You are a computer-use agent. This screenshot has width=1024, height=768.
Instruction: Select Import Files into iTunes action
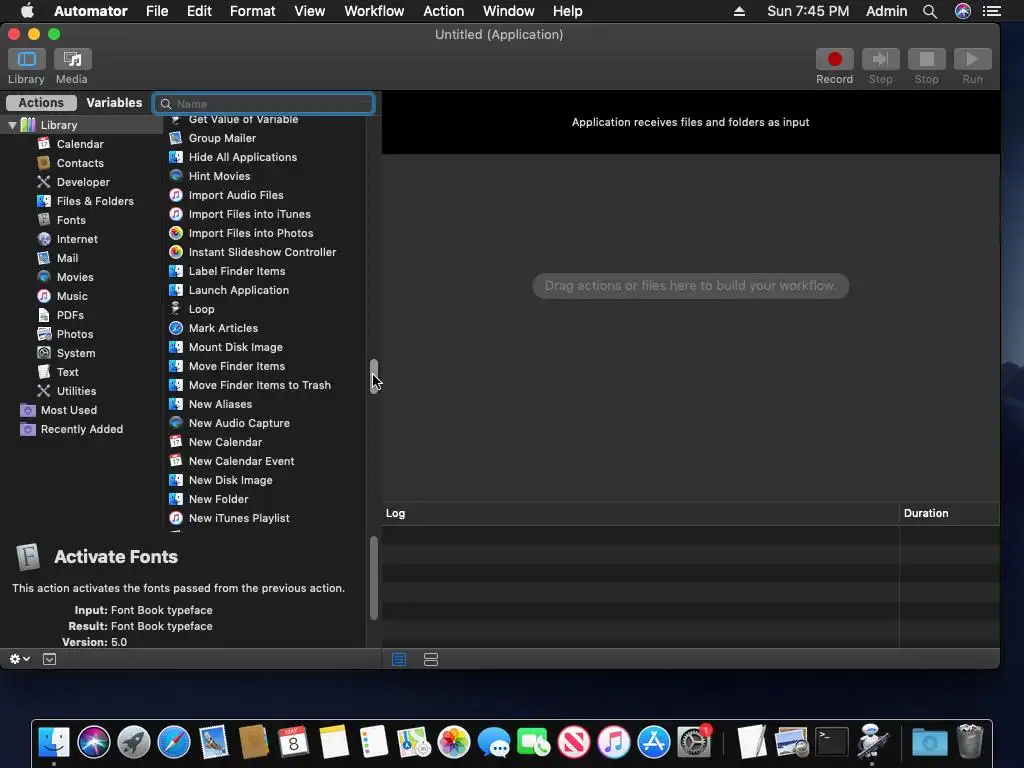pos(249,214)
